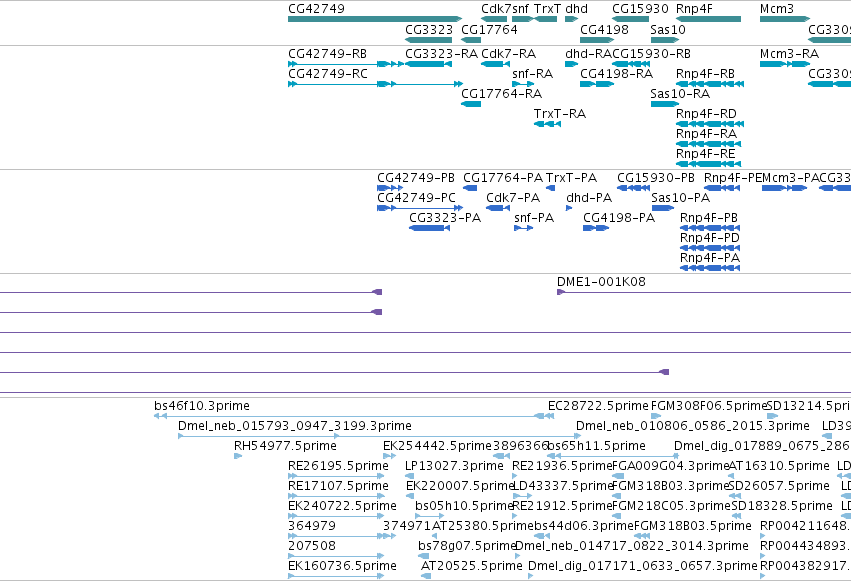Click the Sas10 gene label
The width and height of the screenshot is (851, 581).
(668, 29)
